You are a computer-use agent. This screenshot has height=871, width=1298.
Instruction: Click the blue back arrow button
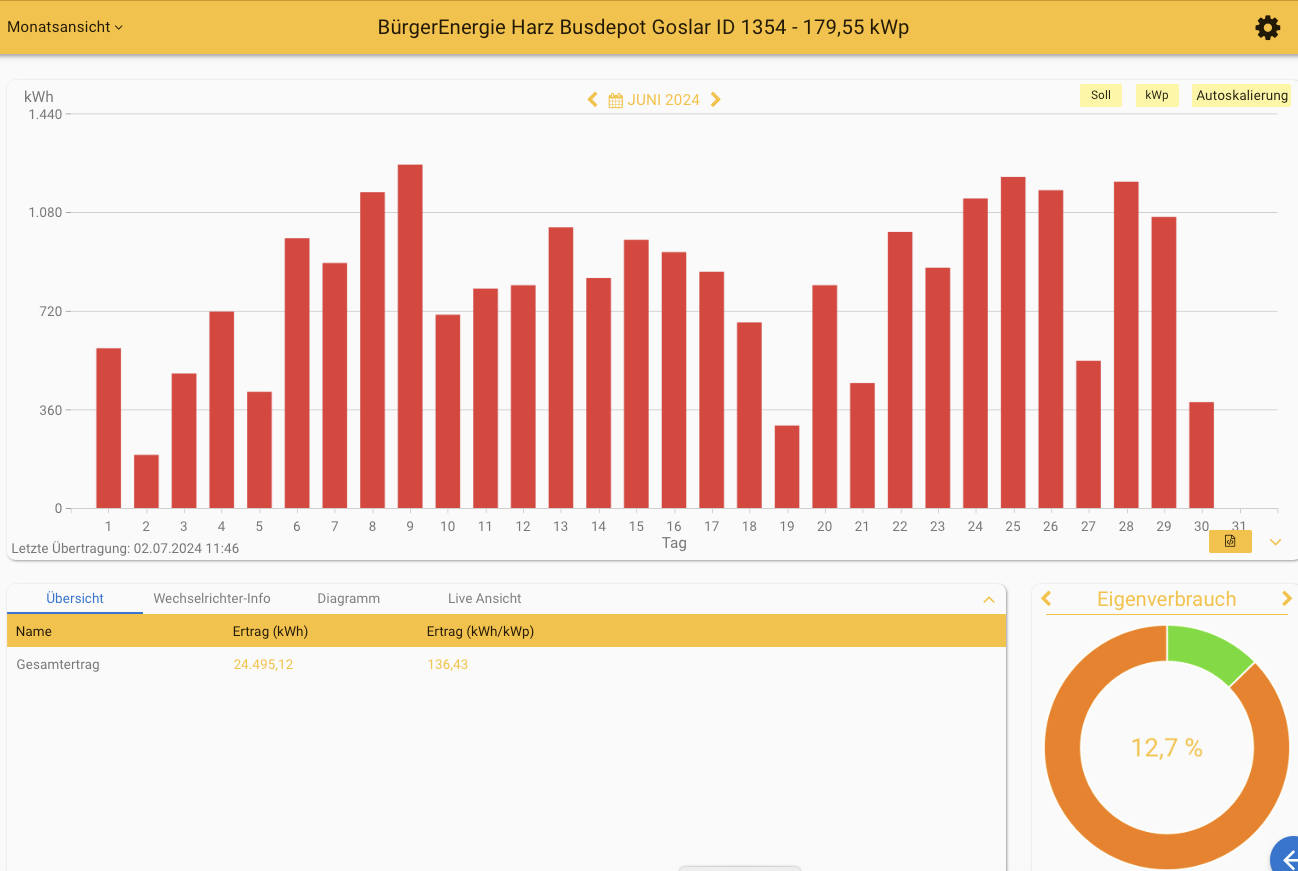point(1287,858)
